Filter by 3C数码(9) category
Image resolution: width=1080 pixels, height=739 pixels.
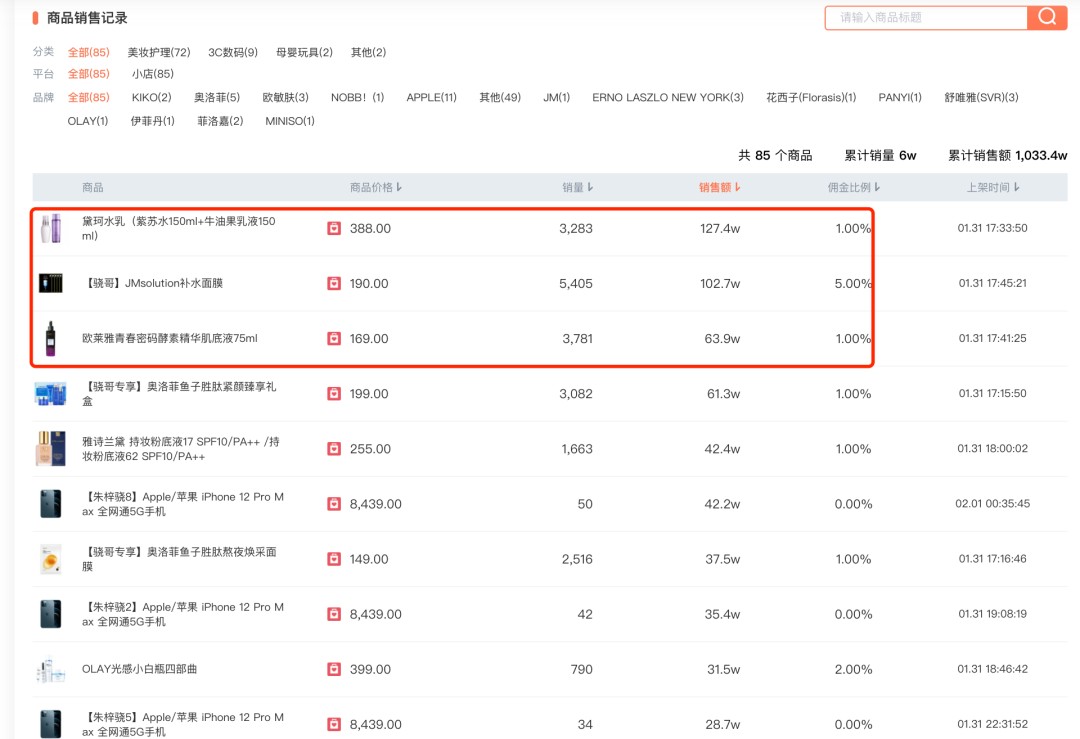(233, 52)
